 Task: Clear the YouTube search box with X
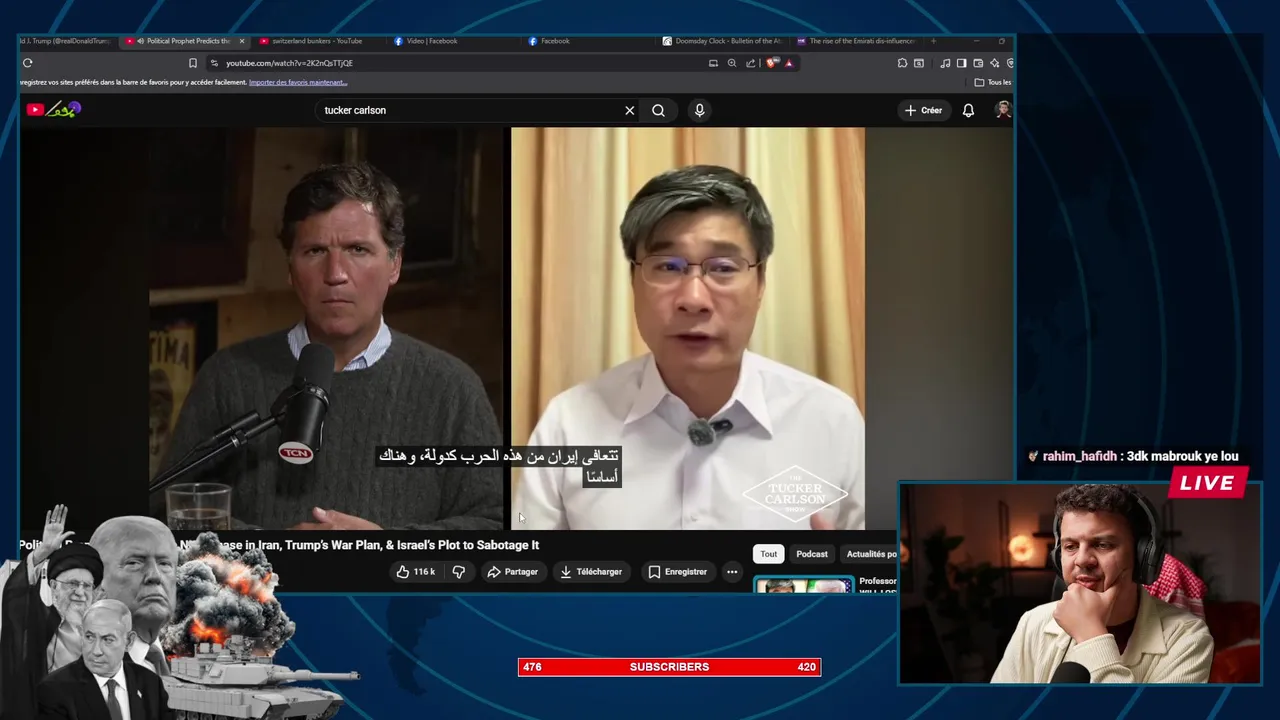click(x=629, y=110)
